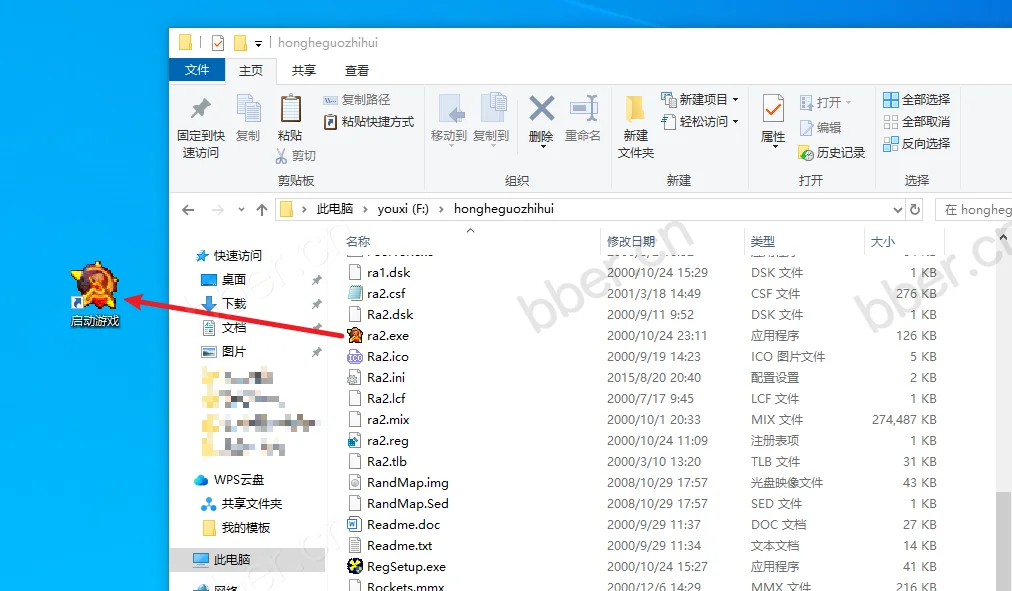This screenshot has width=1012, height=591.
Task: Select 图片 in the navigation pane
Action: (x=224, y=352)
